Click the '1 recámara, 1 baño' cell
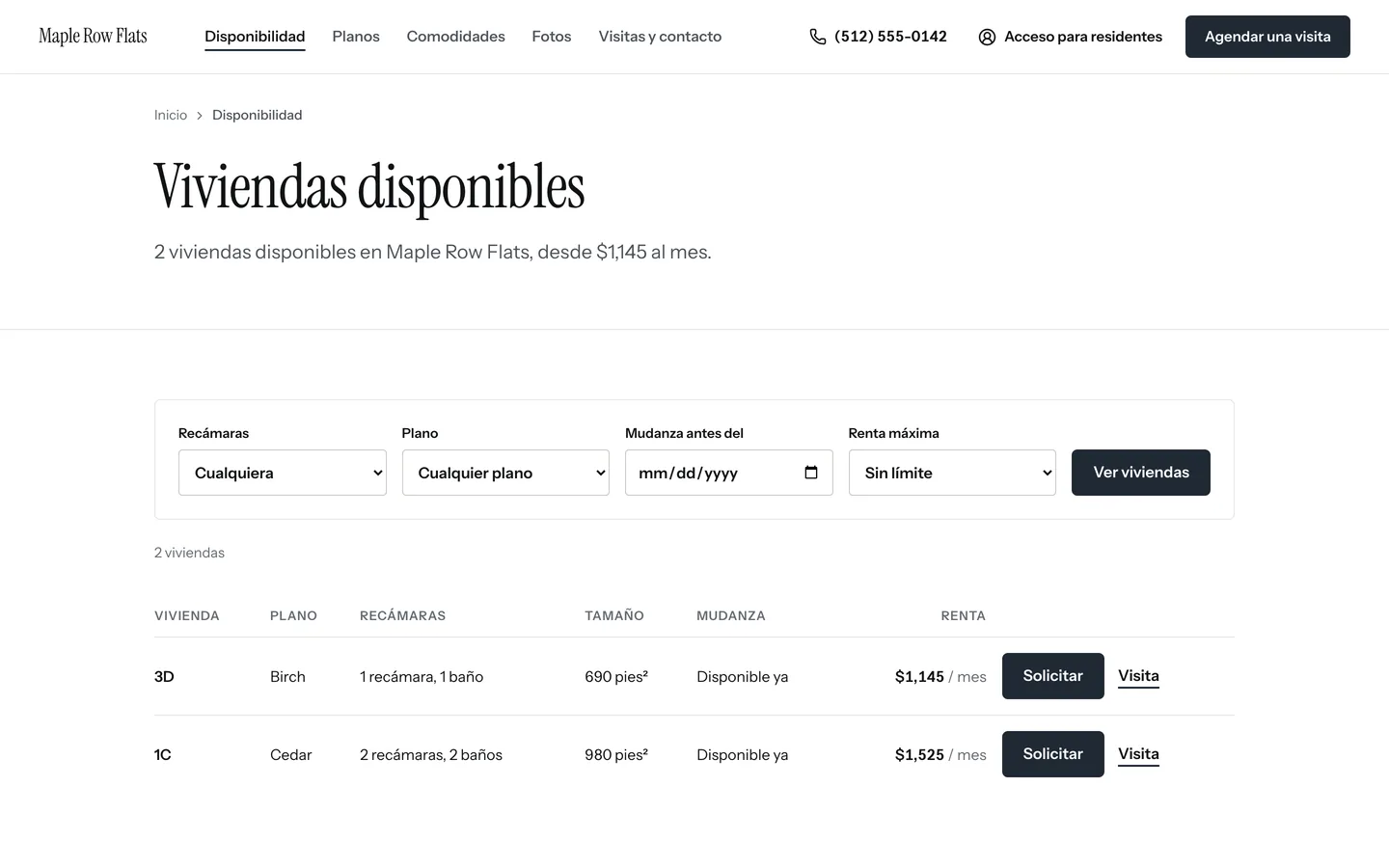This screenshot has width=1389, height=868. 422,677
